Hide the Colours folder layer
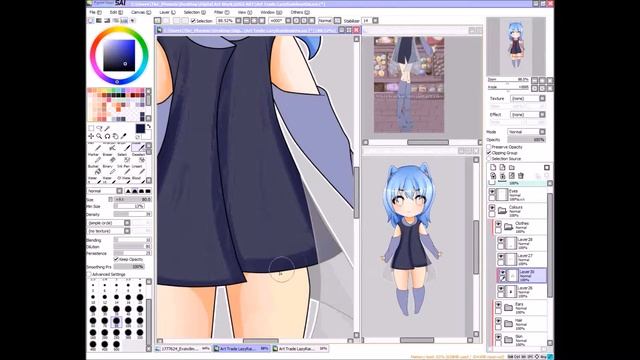Screen dimensions: 640x360 tap(492, 208)
